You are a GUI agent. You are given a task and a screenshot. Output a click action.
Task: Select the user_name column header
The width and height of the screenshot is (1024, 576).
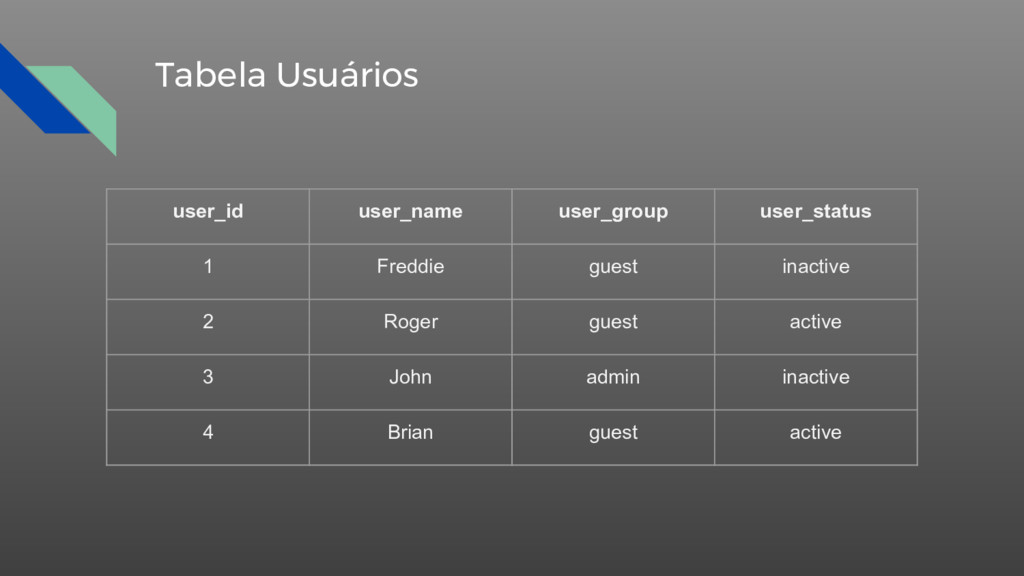(410, 216)
